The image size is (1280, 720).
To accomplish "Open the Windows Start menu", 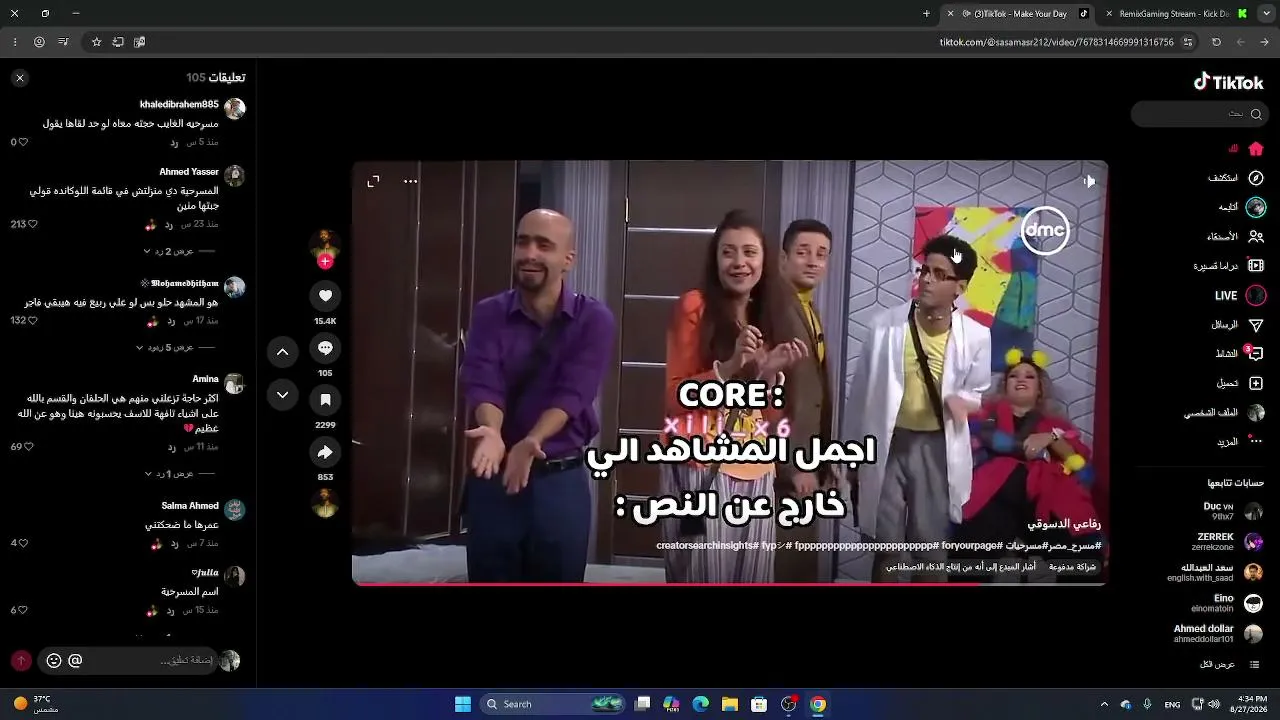I will 463,704.
